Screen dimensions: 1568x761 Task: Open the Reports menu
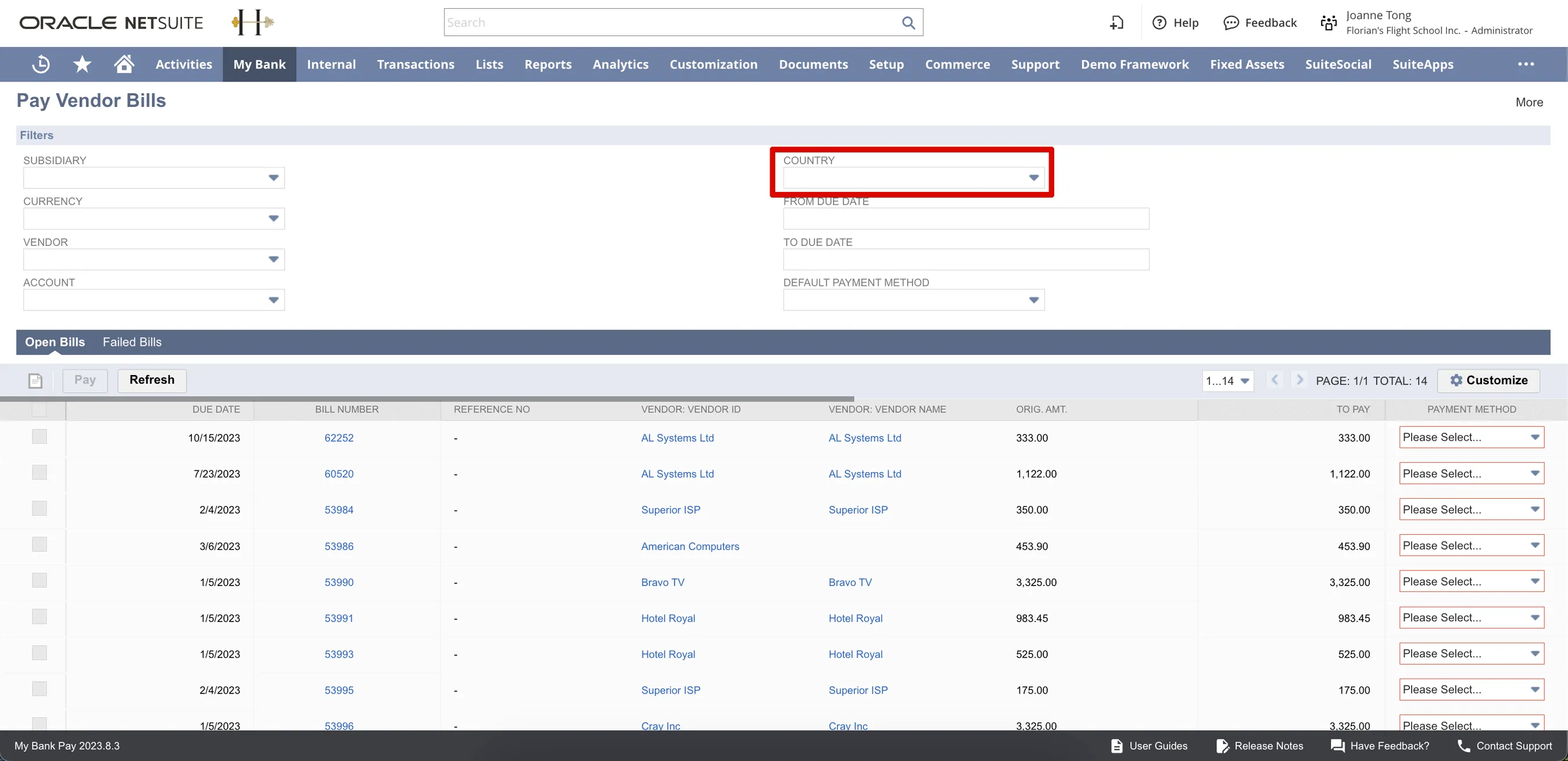click(x=548, y=64)
